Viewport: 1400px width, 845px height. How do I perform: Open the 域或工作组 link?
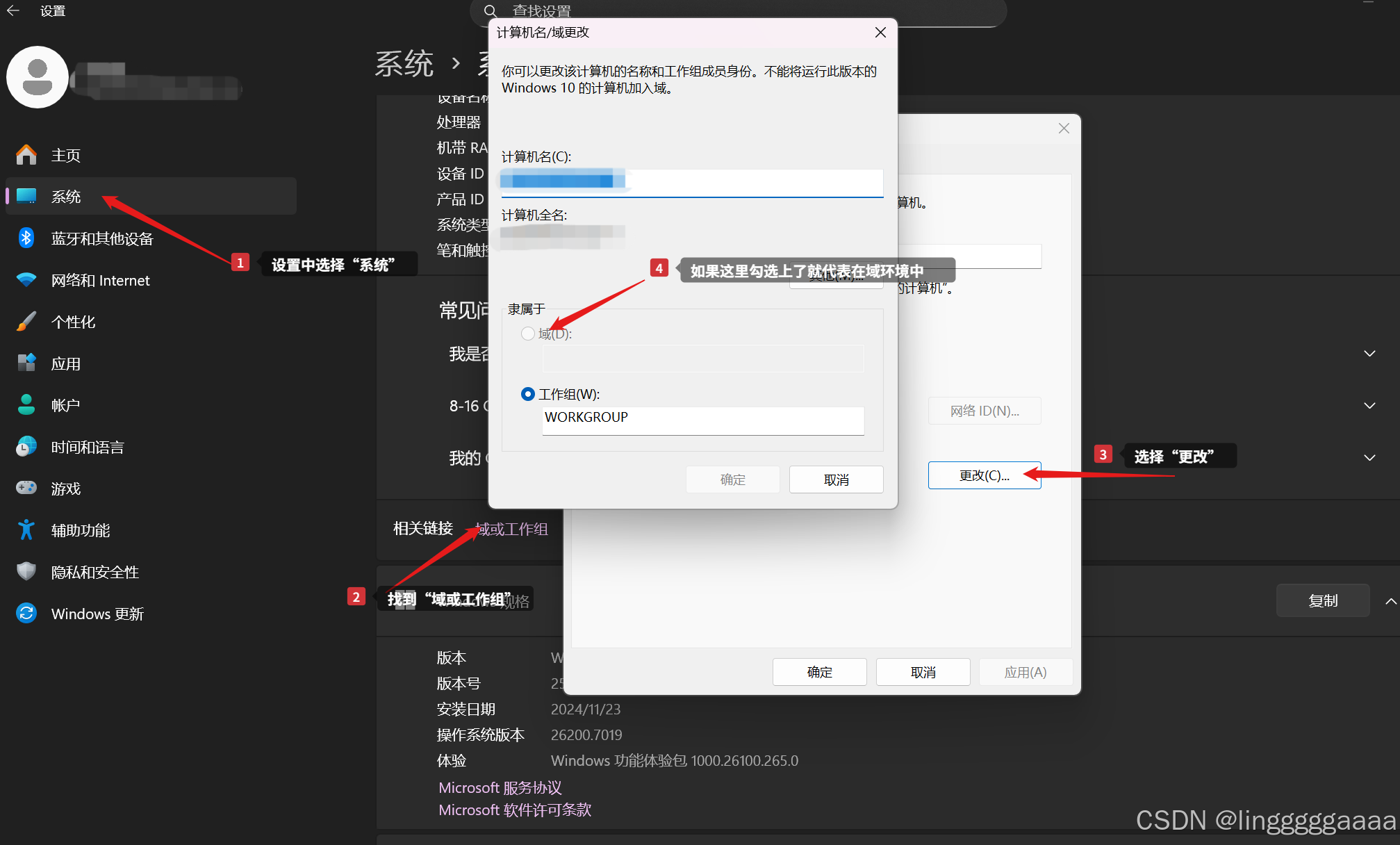coord(512,529)
